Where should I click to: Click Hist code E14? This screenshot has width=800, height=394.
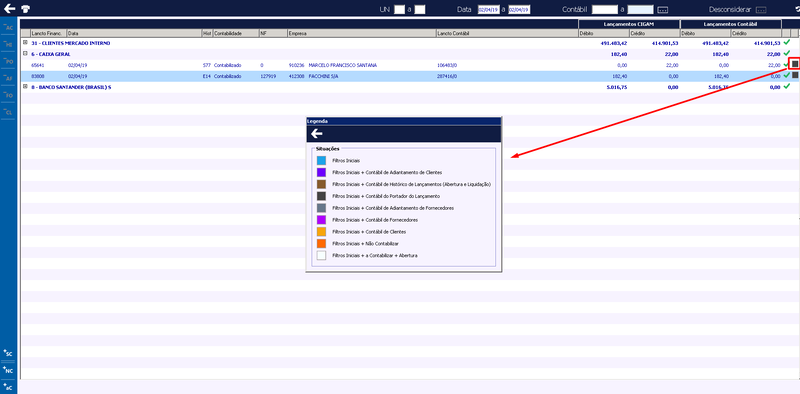tap(206, 76)
